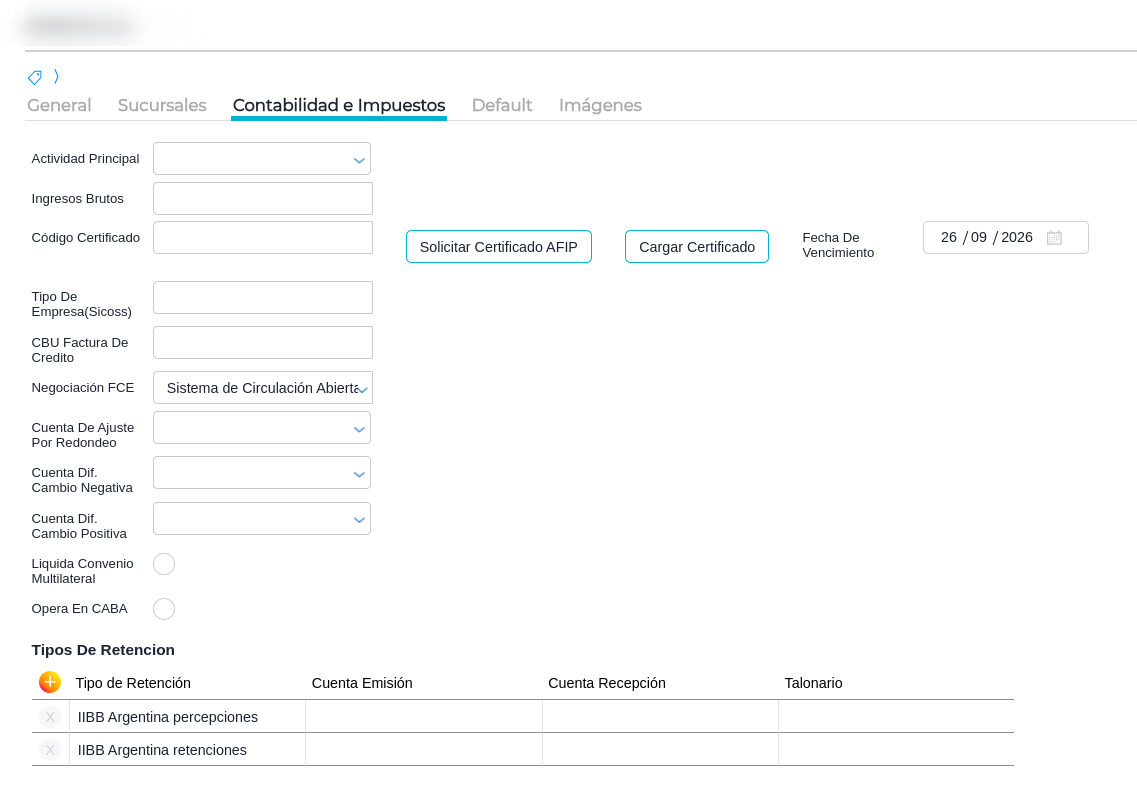Toggle Liquida Convenio Multilateral checkbox
The image size is (1137, 786).
point(164,564)
